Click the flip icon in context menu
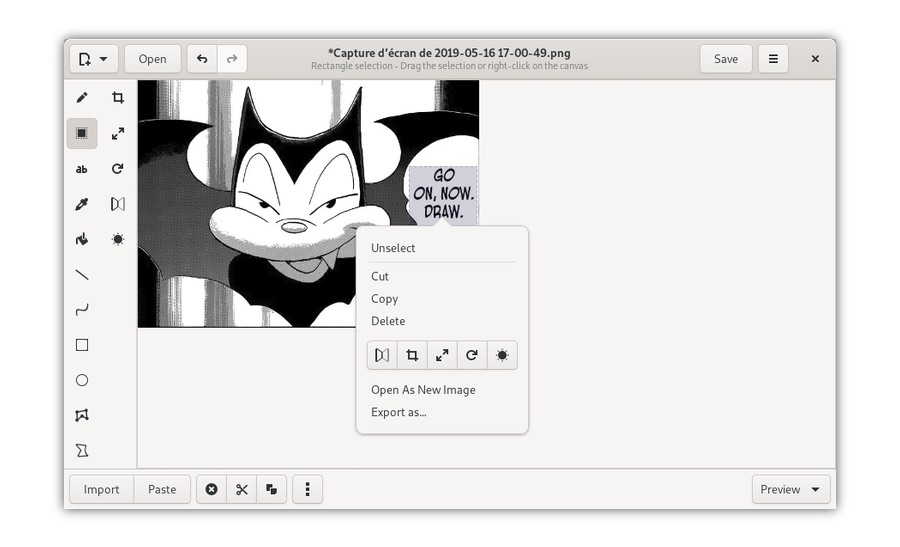 [x=382, y=355]
